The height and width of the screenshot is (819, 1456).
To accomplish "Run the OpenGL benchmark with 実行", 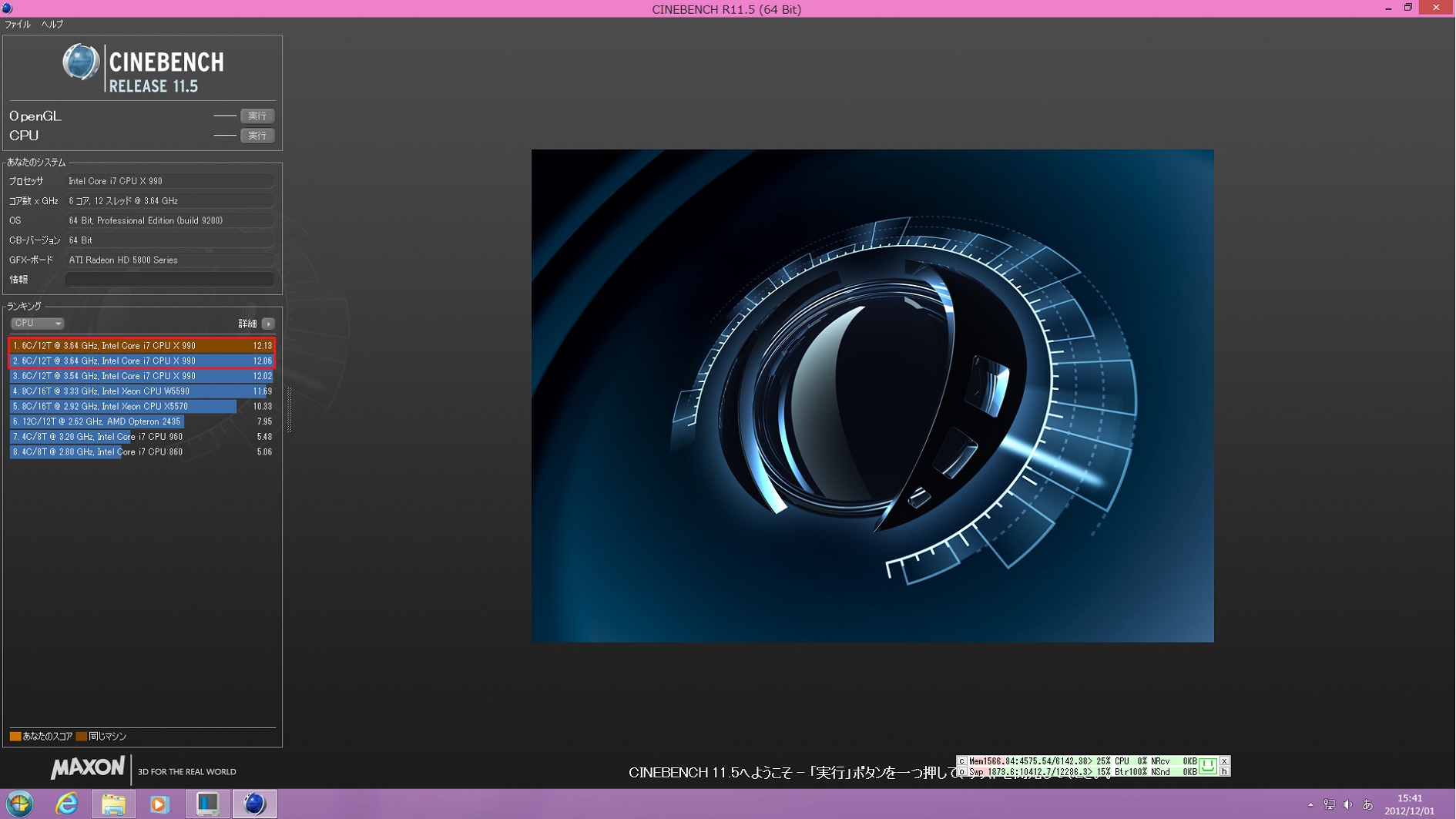I will (257, 116).
